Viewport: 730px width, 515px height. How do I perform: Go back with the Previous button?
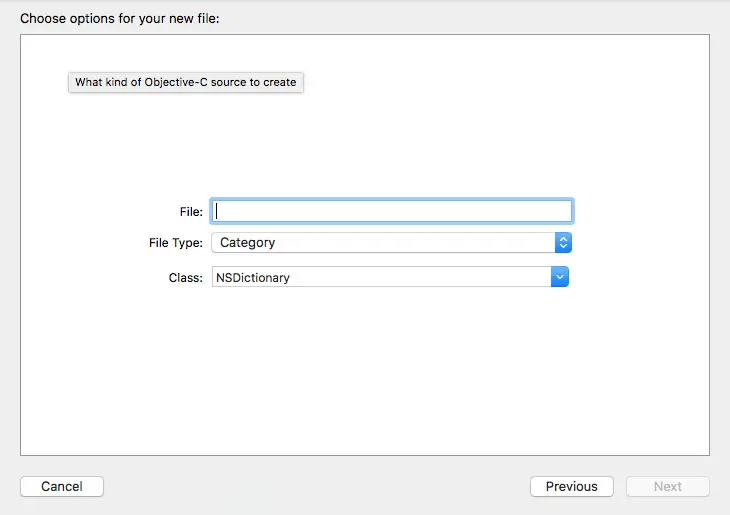pyautogui.click(x=572, y=487)
